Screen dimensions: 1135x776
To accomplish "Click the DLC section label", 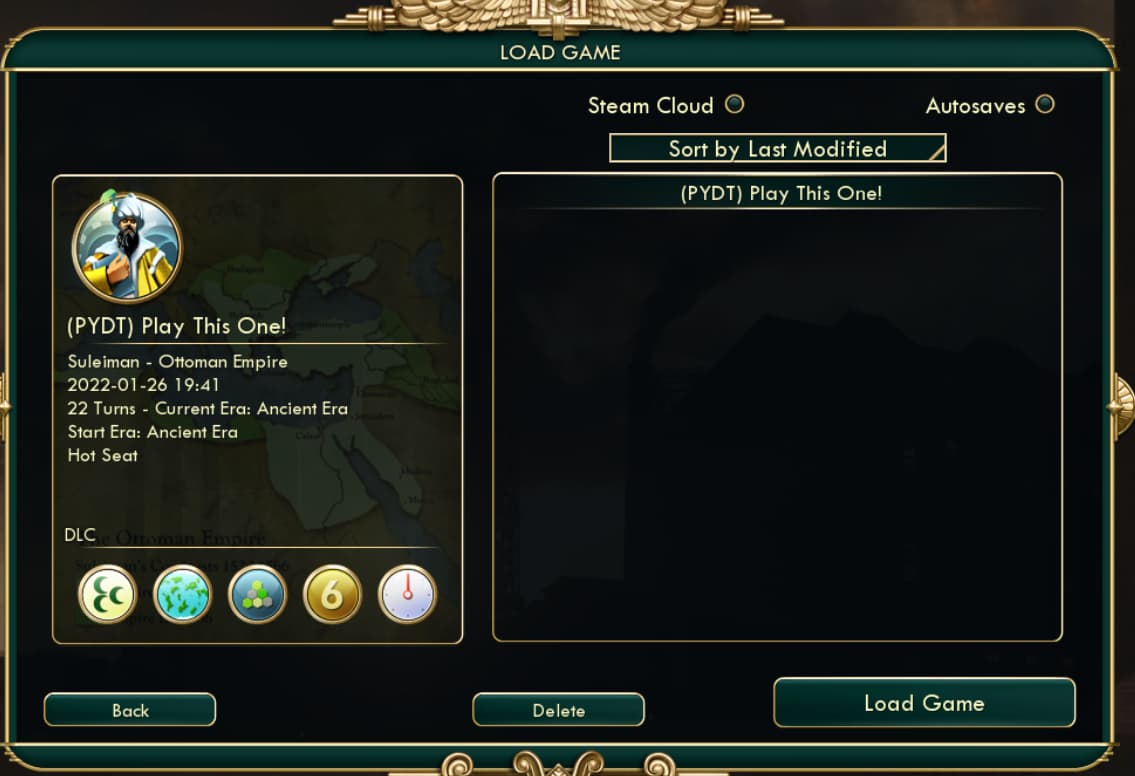I will (x=80, y=535).
